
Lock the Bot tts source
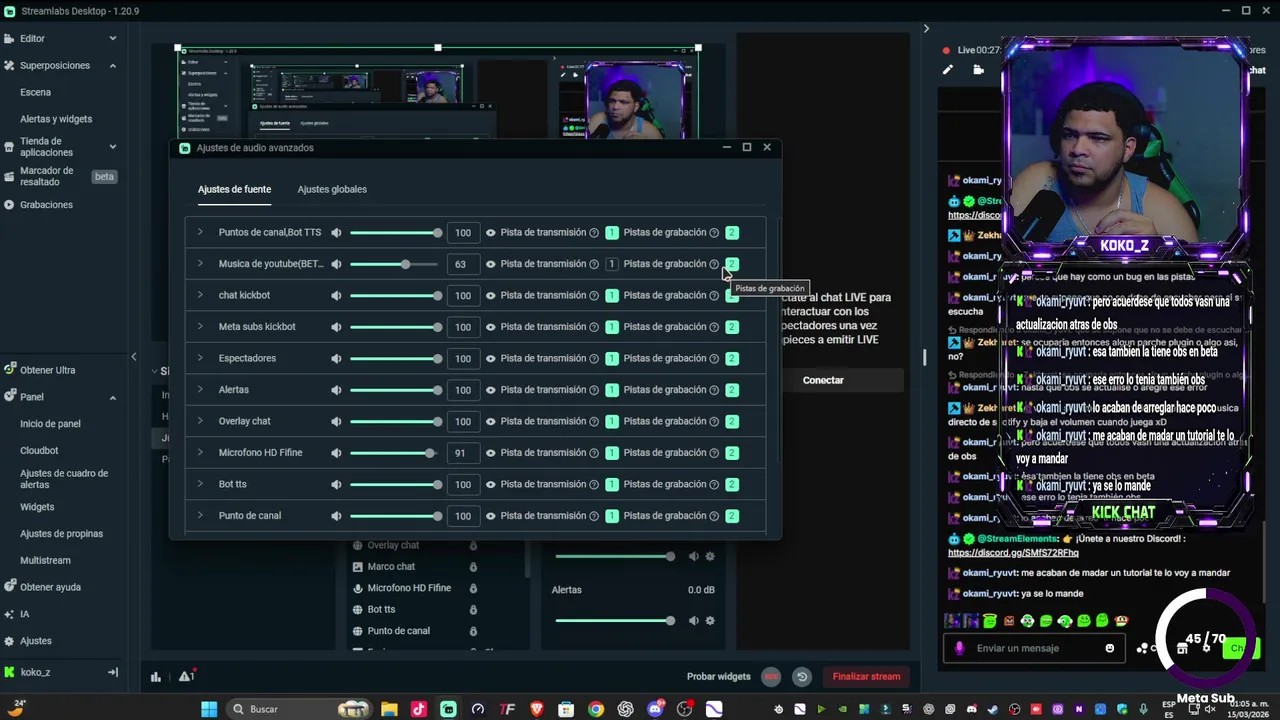point(473,610)
